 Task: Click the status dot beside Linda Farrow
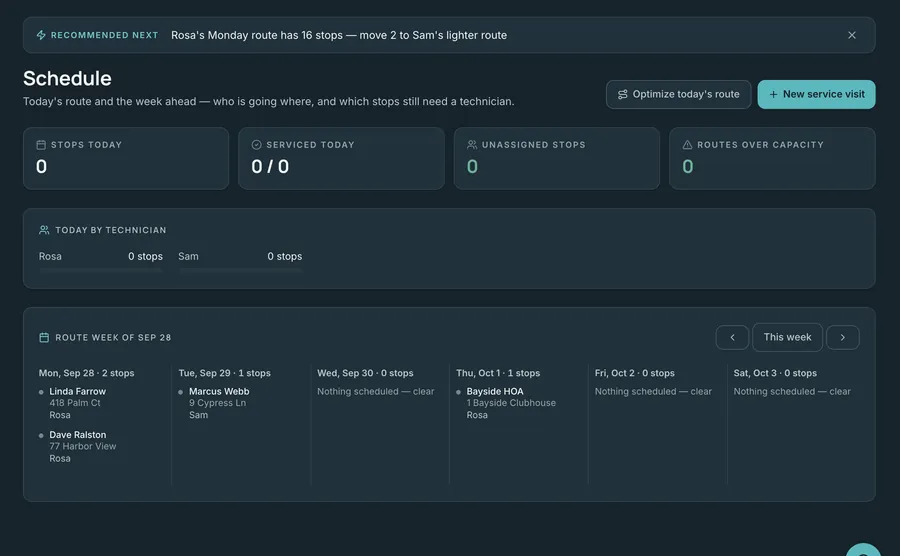(x=41, y=392)
